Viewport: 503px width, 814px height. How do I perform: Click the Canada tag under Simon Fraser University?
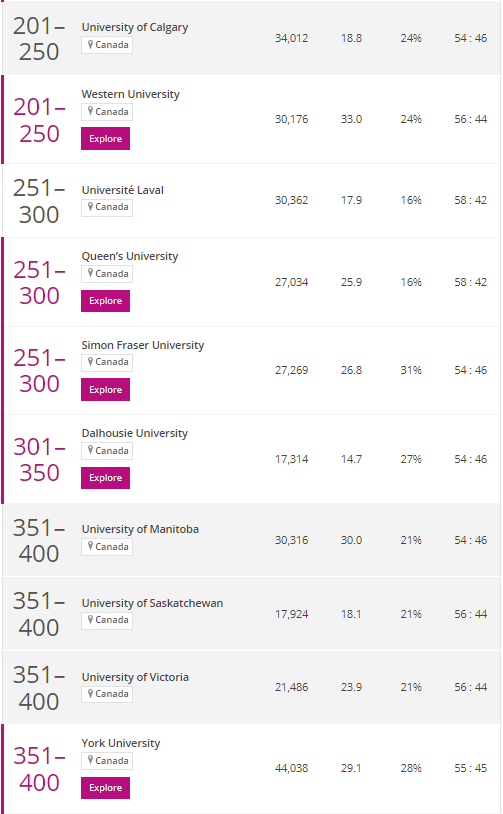click(107, 362)
